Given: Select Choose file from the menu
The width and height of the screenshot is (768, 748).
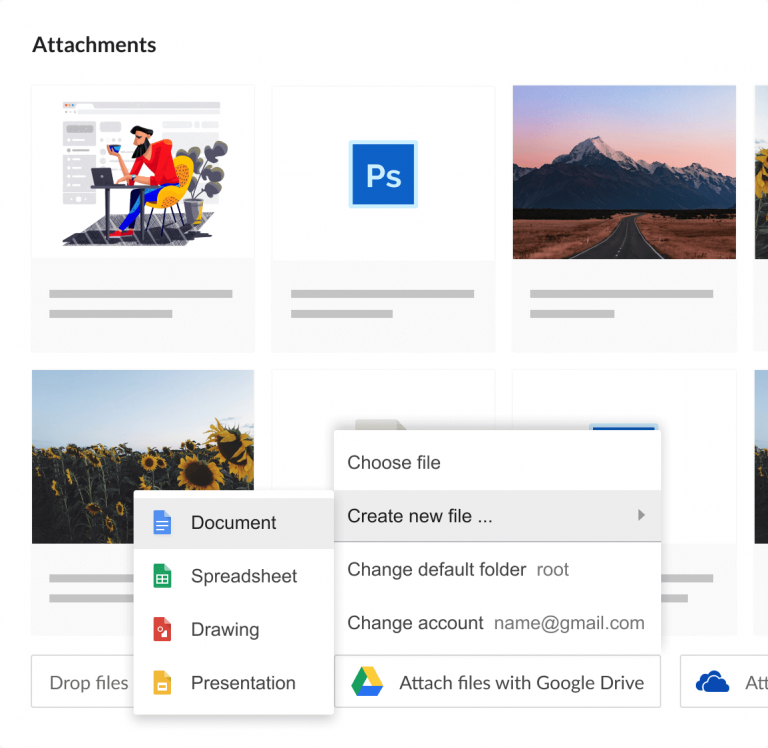Looking at the screenshot, I should click(x=394, y=463).
